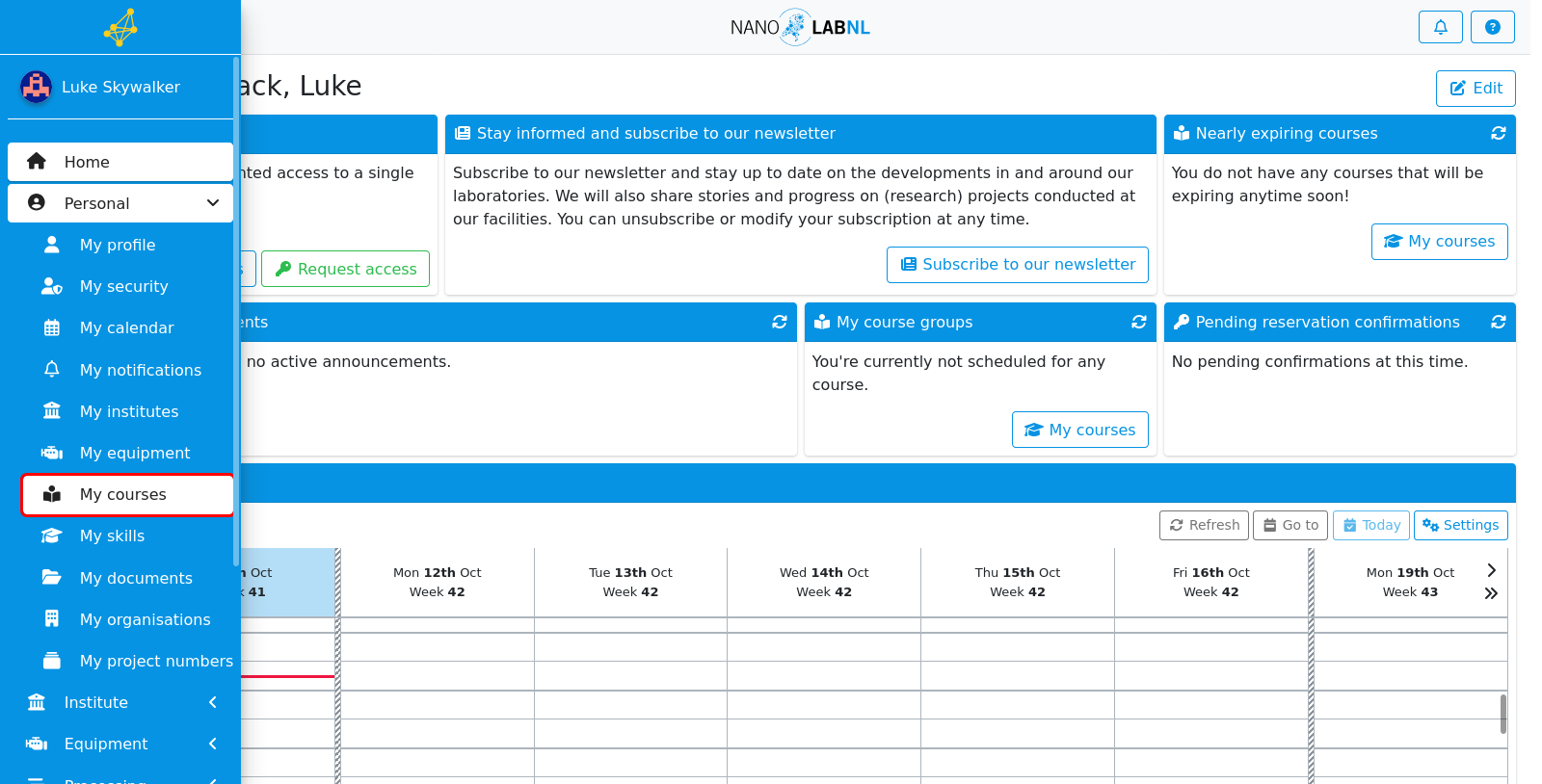
Task: Click the Go to calendar button
Action: click(x=1290, y=526)
